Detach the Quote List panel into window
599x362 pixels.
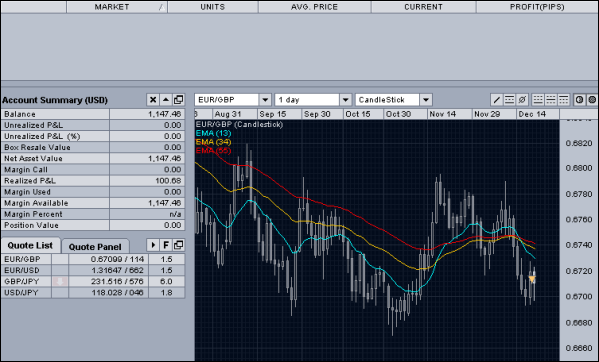pyautogui.click(x=178, y=245)
